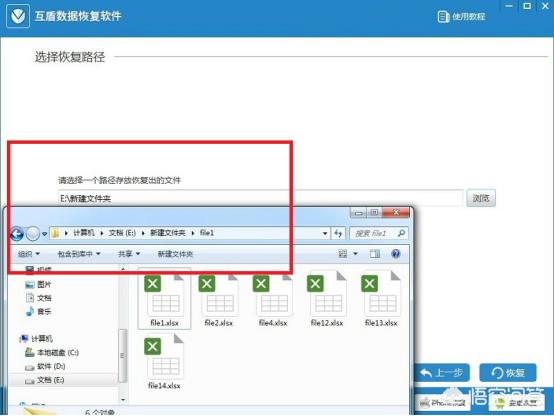Open the 共享 toolbar menu

coord(129,254)
